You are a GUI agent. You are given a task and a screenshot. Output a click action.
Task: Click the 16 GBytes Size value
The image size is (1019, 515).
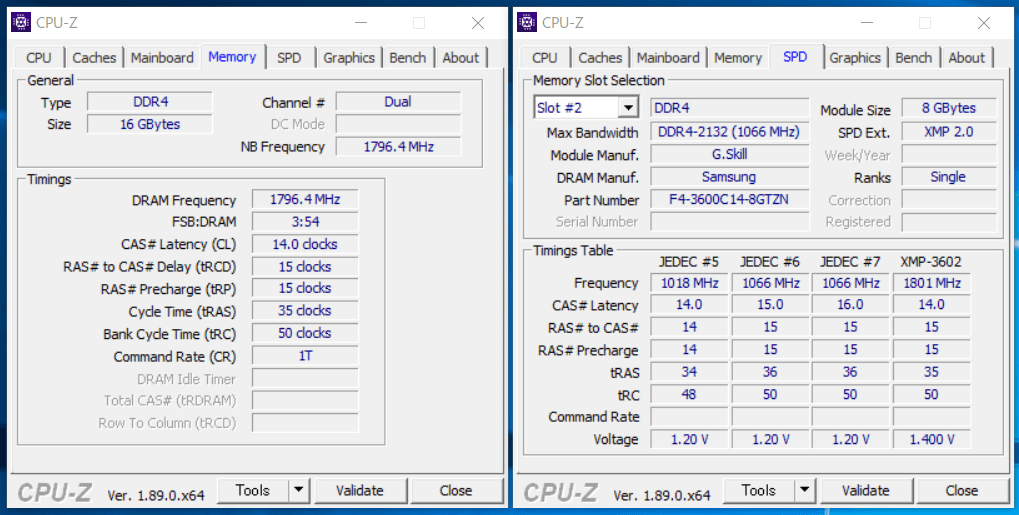pyautogui.click(x=150, y=124)
